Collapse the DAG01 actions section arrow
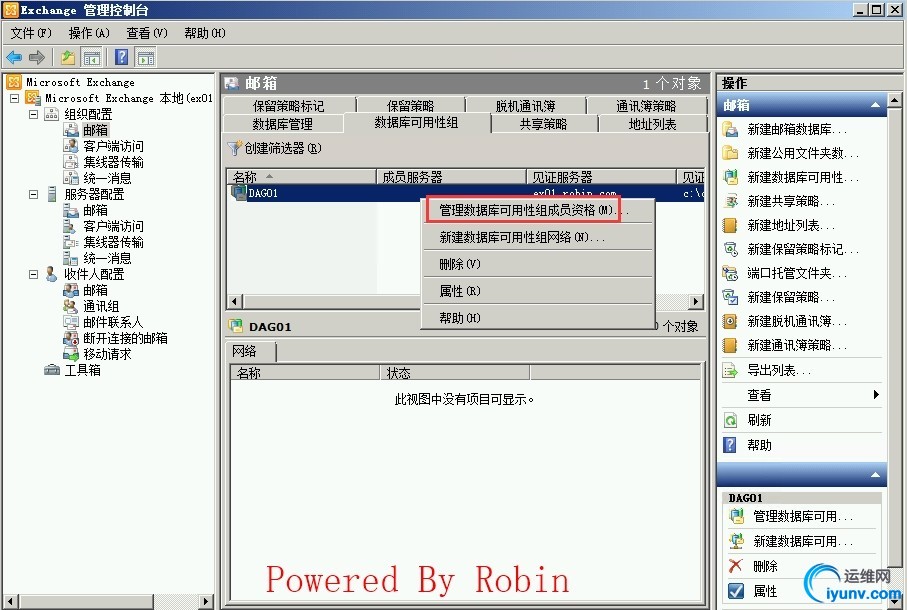The width and height of the screenshot is (907, 610). tap(875, 475)
